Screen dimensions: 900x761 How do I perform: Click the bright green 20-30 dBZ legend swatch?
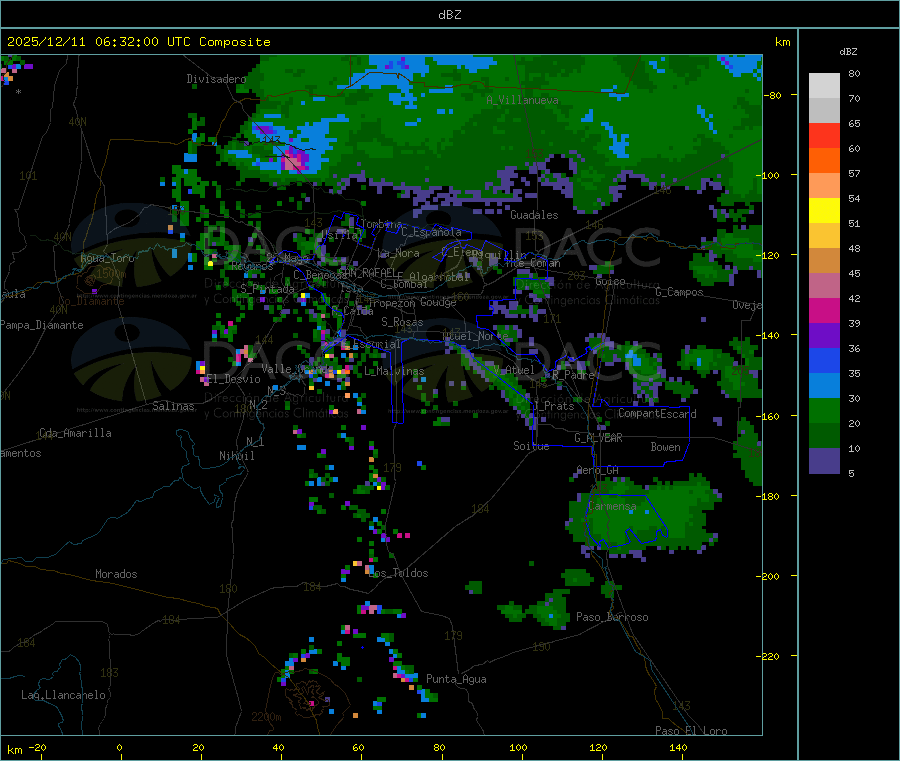(824, 411)
